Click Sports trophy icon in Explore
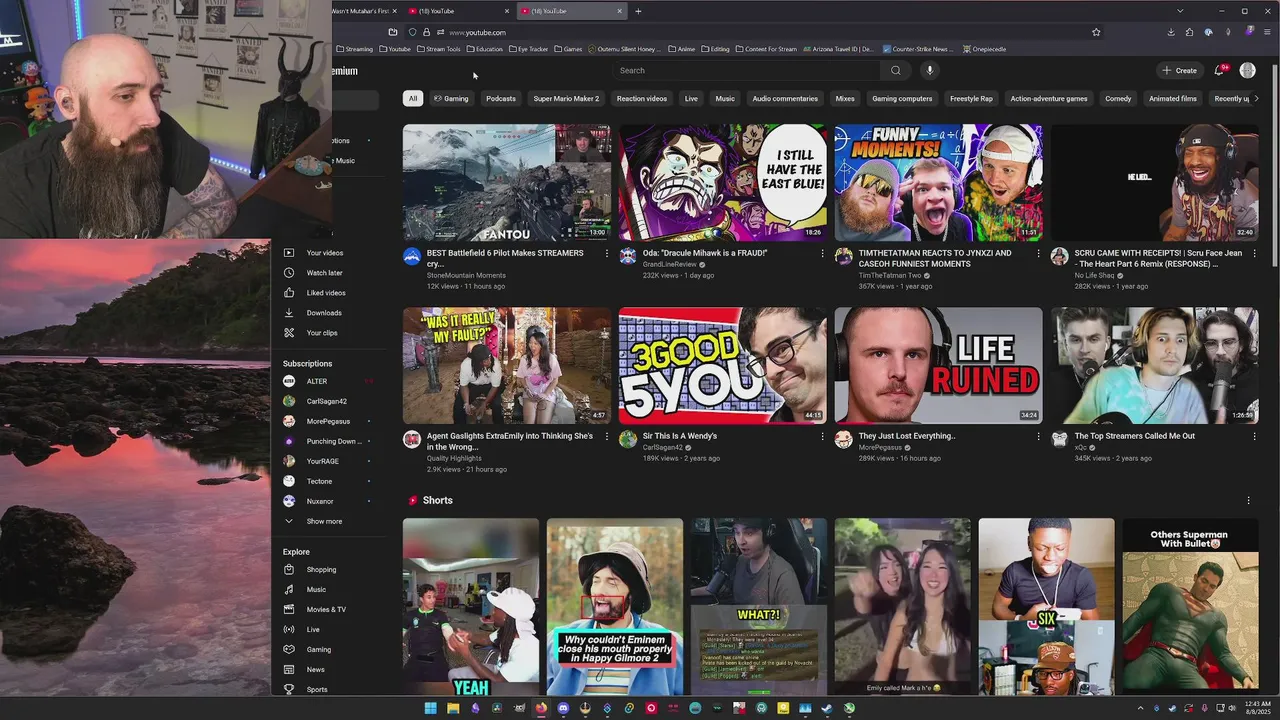 289,690
